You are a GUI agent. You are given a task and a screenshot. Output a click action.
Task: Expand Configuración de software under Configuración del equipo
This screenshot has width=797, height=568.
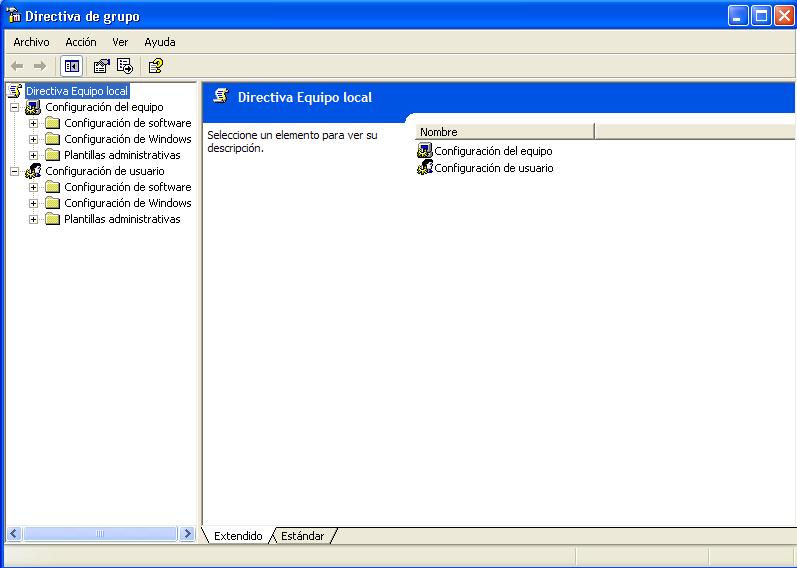[34, 124]
